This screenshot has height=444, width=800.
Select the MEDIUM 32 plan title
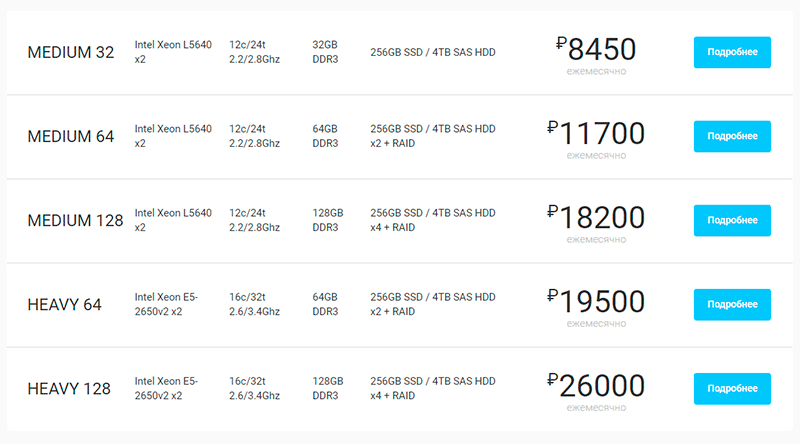(x=71, y=52)
